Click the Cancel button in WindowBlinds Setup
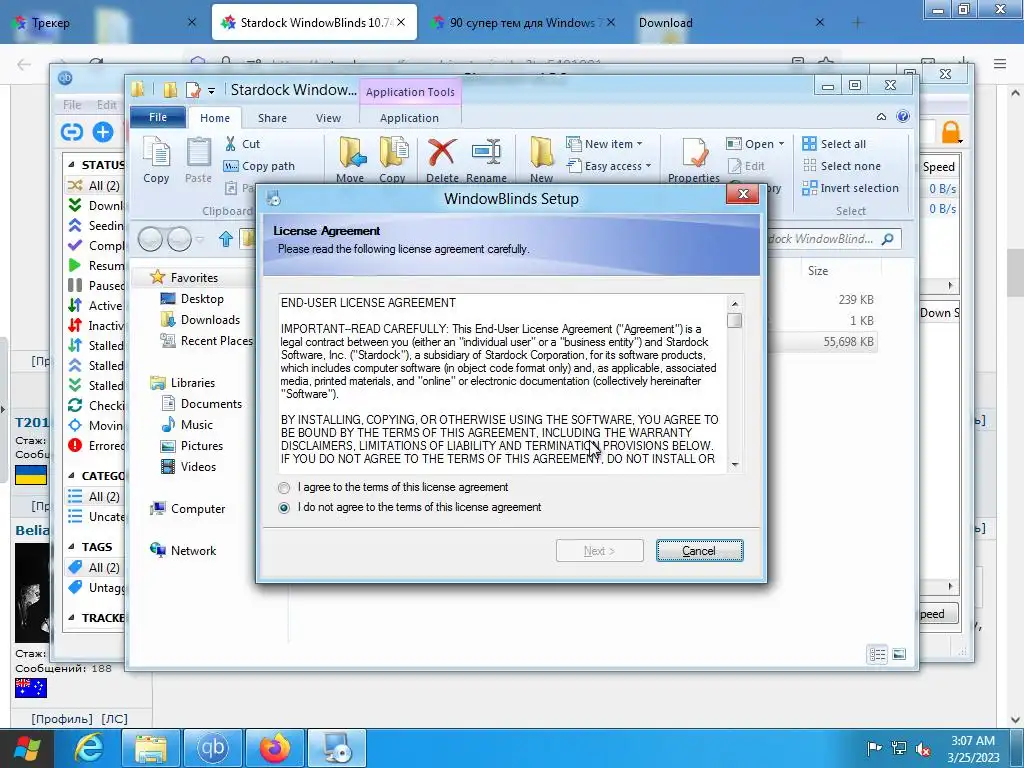This screenshot has height=768, width=1024. click(699, 551)
